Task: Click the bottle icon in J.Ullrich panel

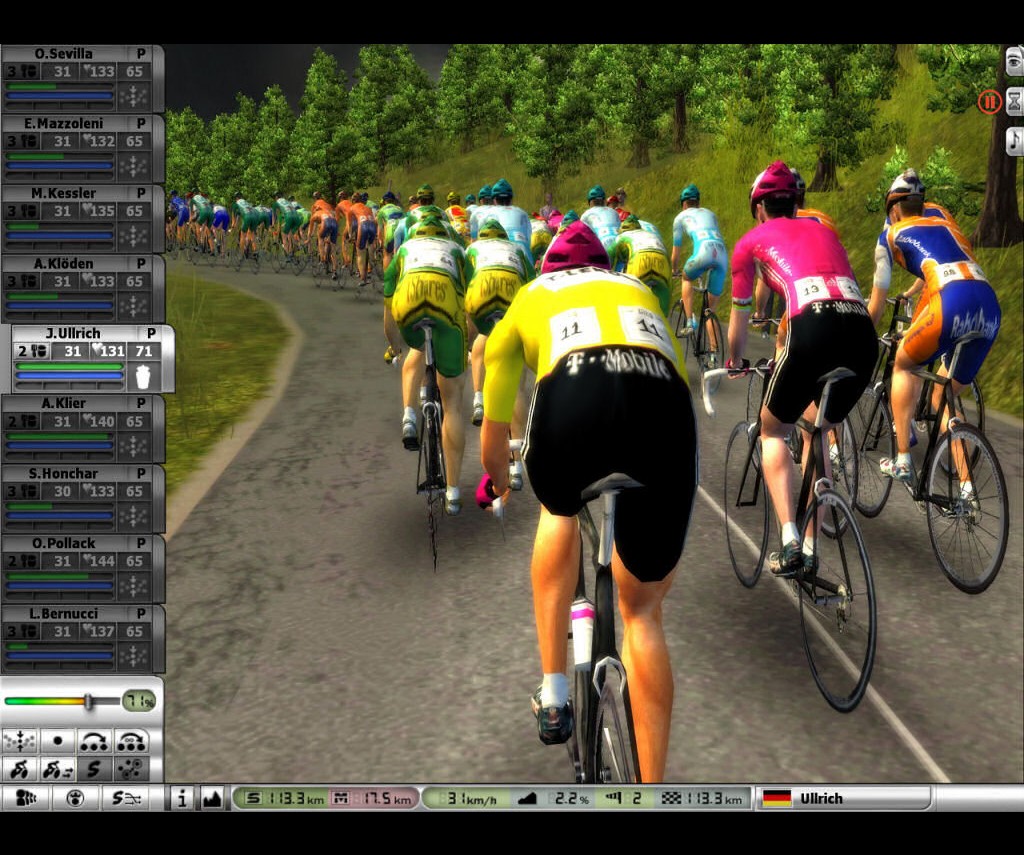Action: 142,376
